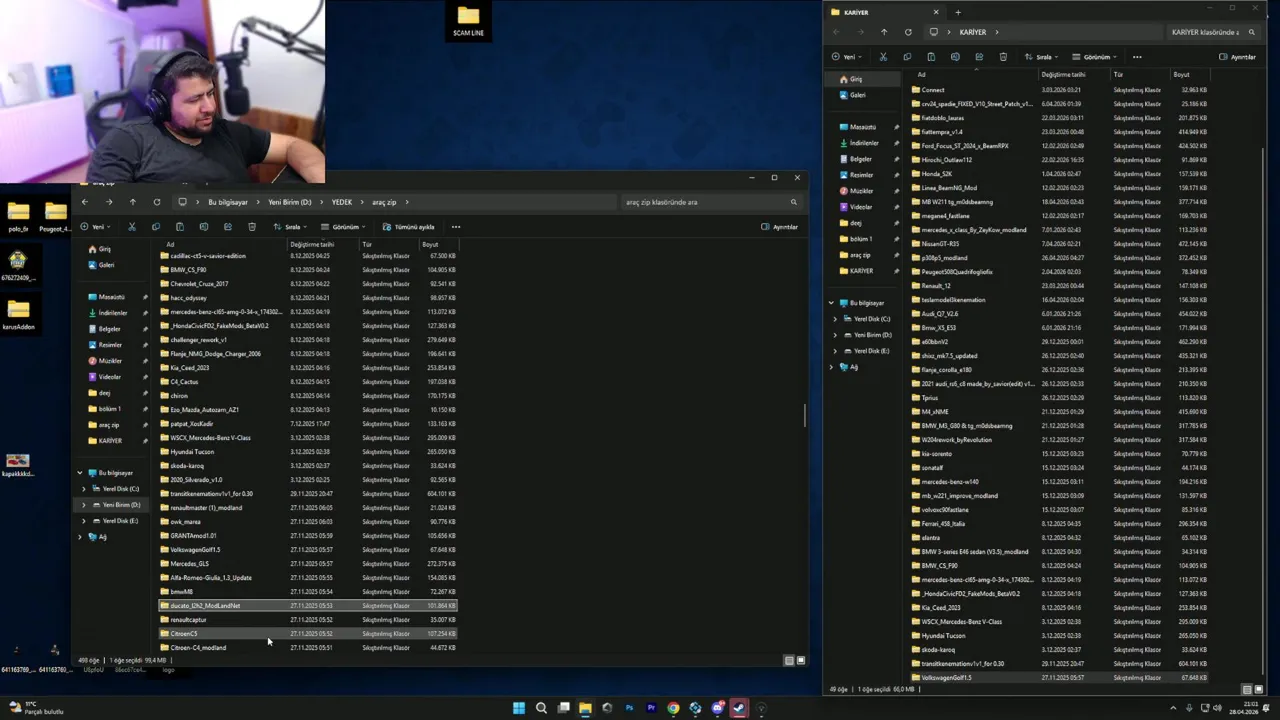The width and height of the screenshot is (1280, 720).
Task: Switch to details view in araç zip window
Action: [789, 660]
